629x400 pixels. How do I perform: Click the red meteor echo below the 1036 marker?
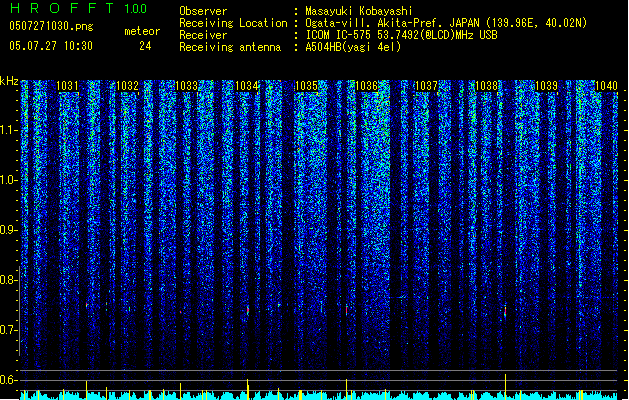pos(347,310)
